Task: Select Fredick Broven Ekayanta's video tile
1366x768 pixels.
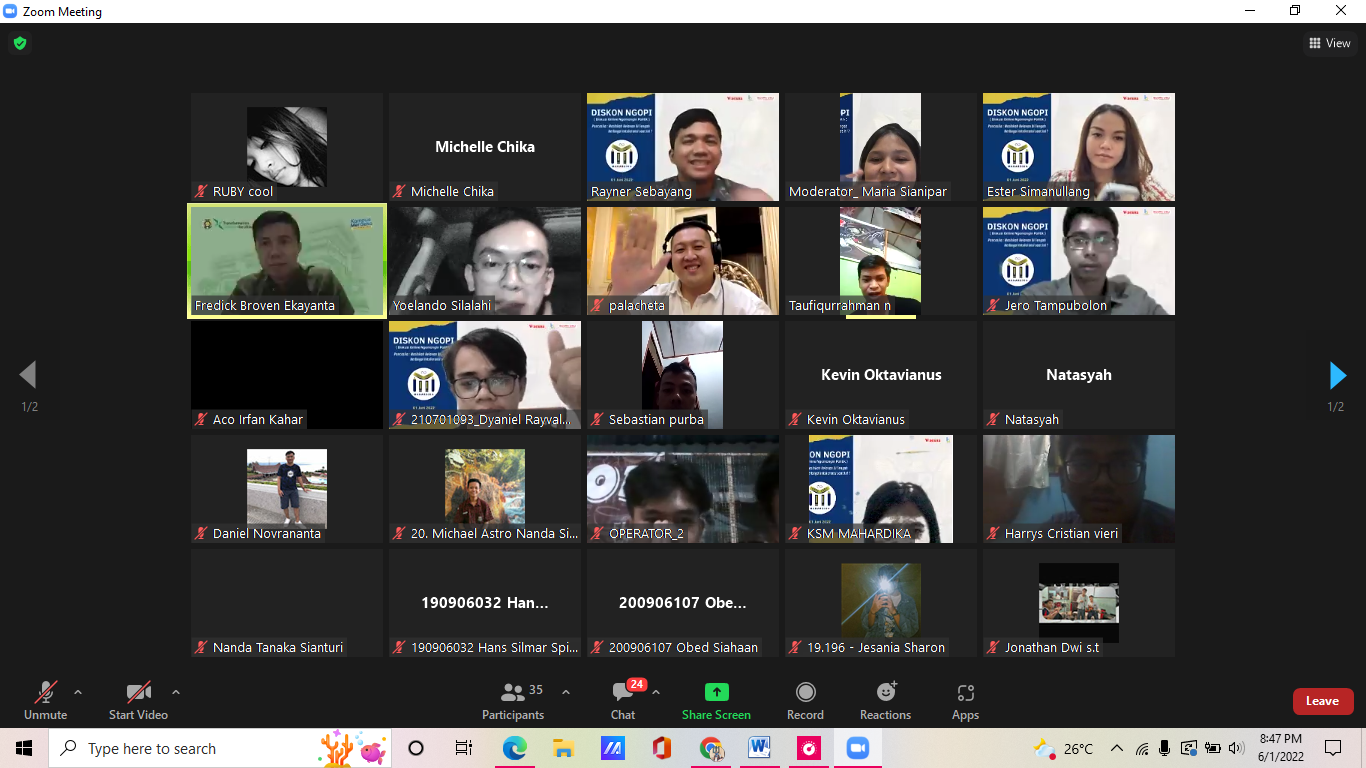Action: coord(287,261)
